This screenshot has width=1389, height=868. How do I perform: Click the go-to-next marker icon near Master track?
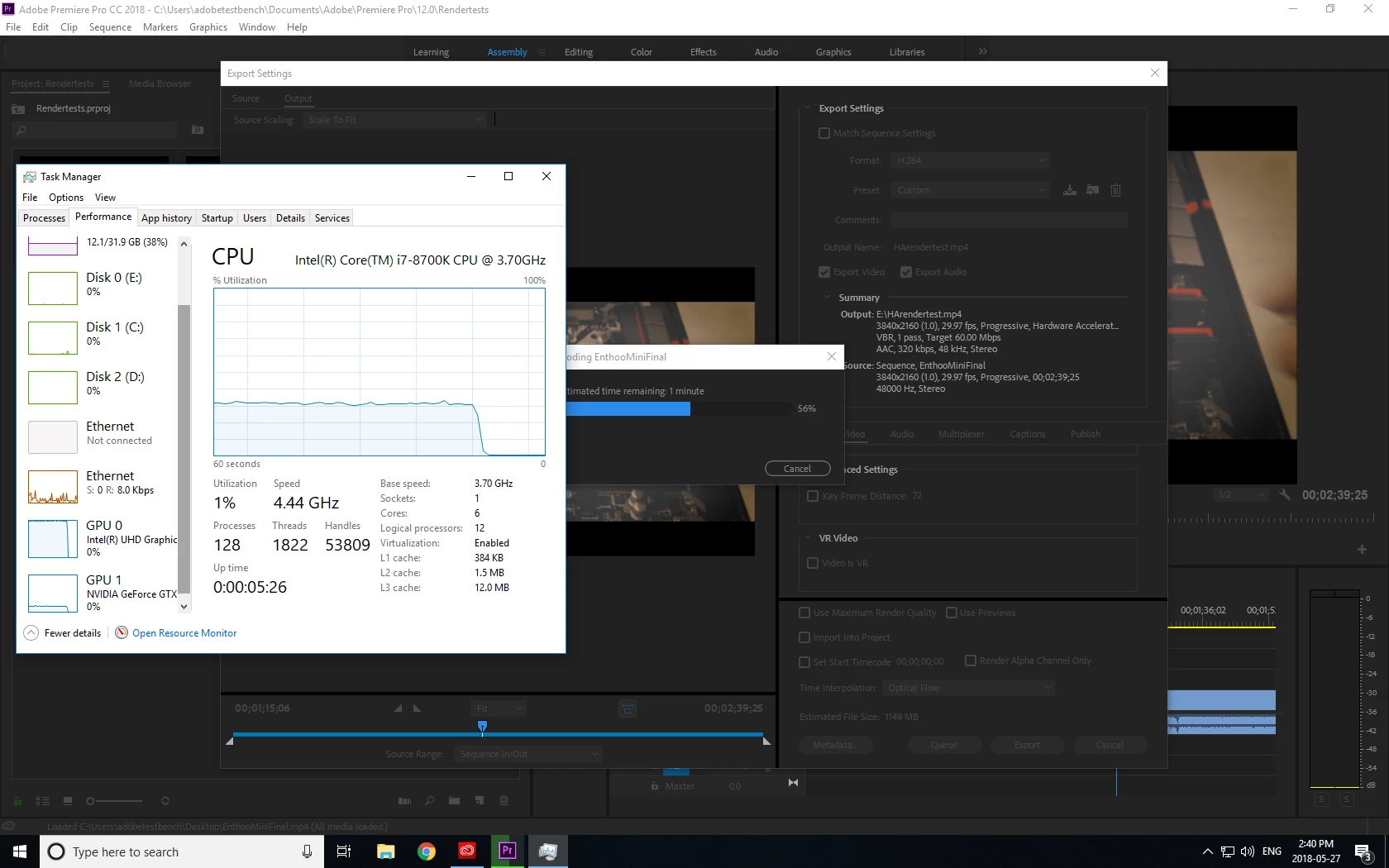point(793,783)
